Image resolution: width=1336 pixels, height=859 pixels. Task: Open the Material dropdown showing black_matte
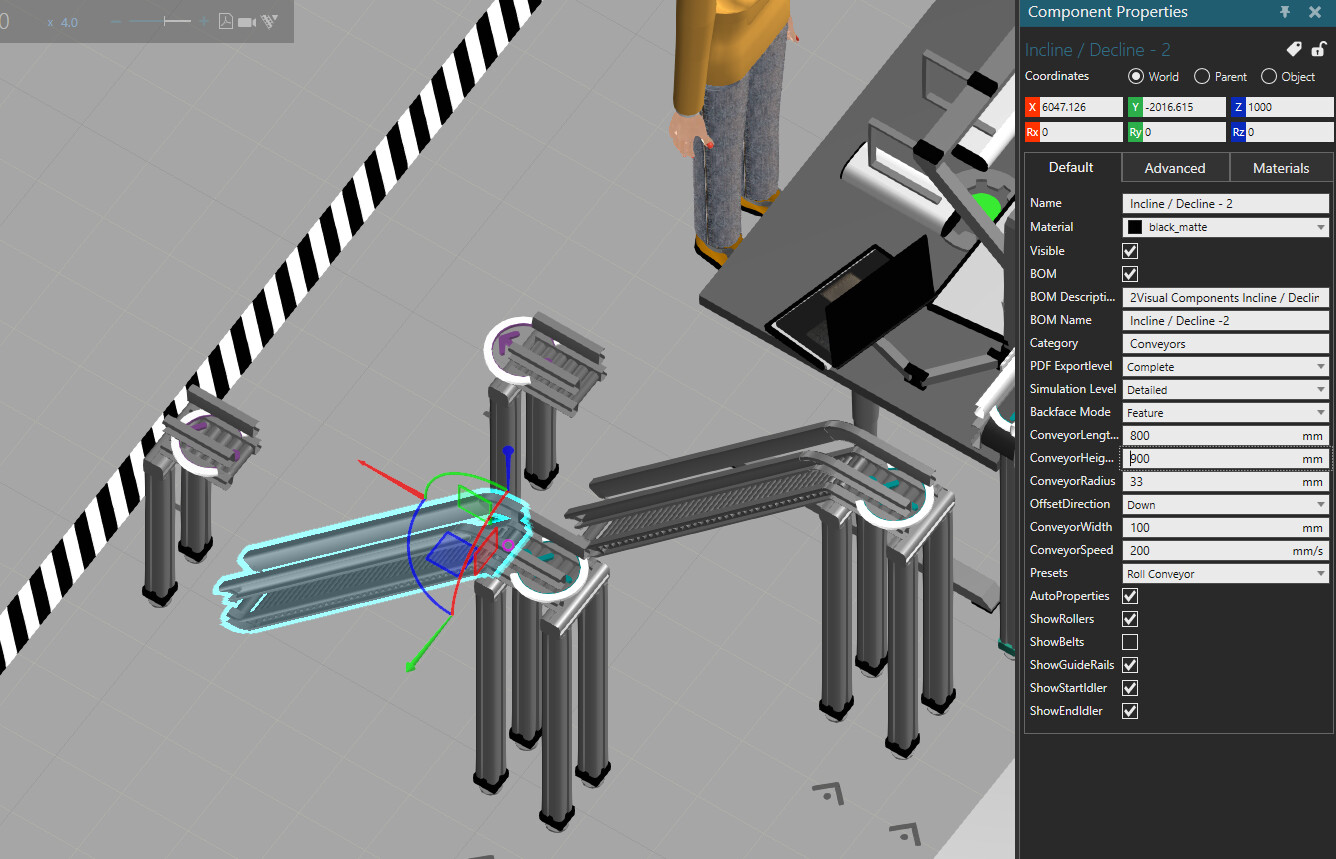[x=1226, y=227]
